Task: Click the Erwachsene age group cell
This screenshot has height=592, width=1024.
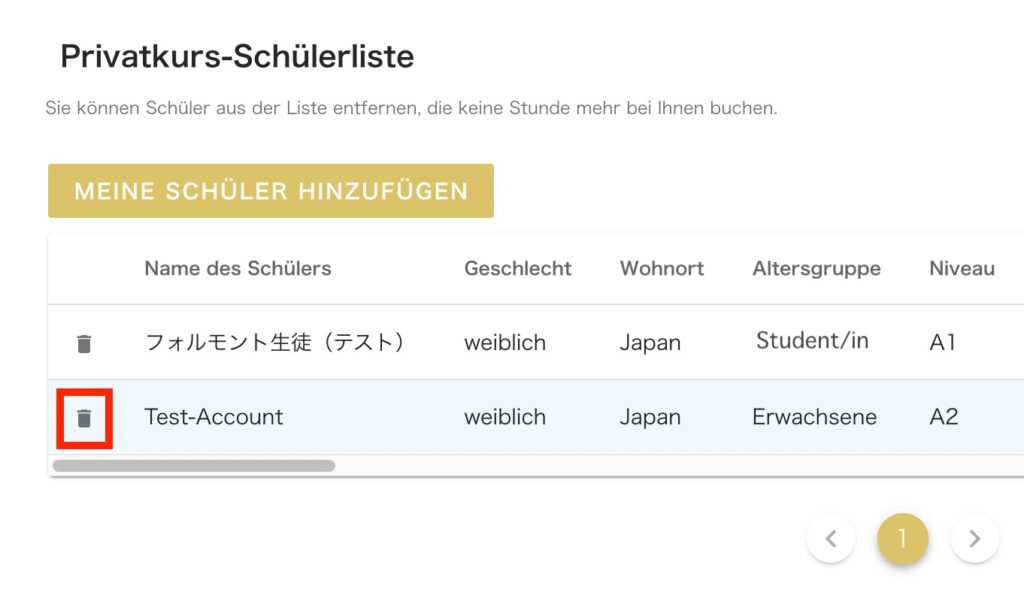Action: click(814, 417)
